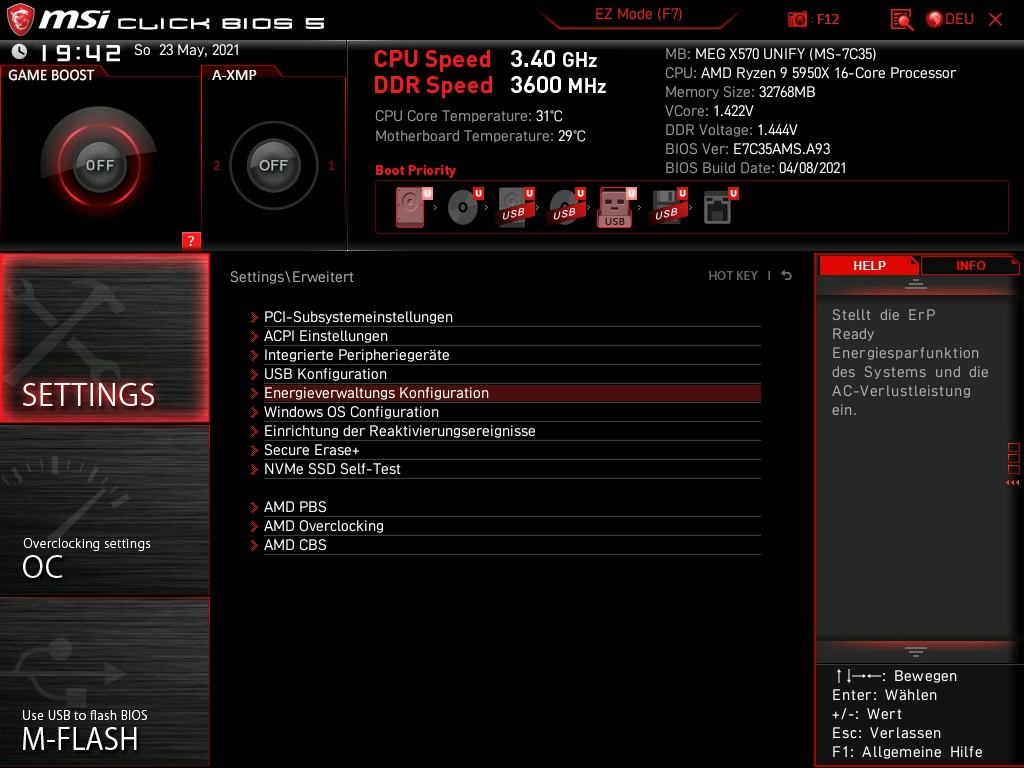The image size is (1024, 768).
Task: Select A-XMP profile 1
Action: pos(331,165)
